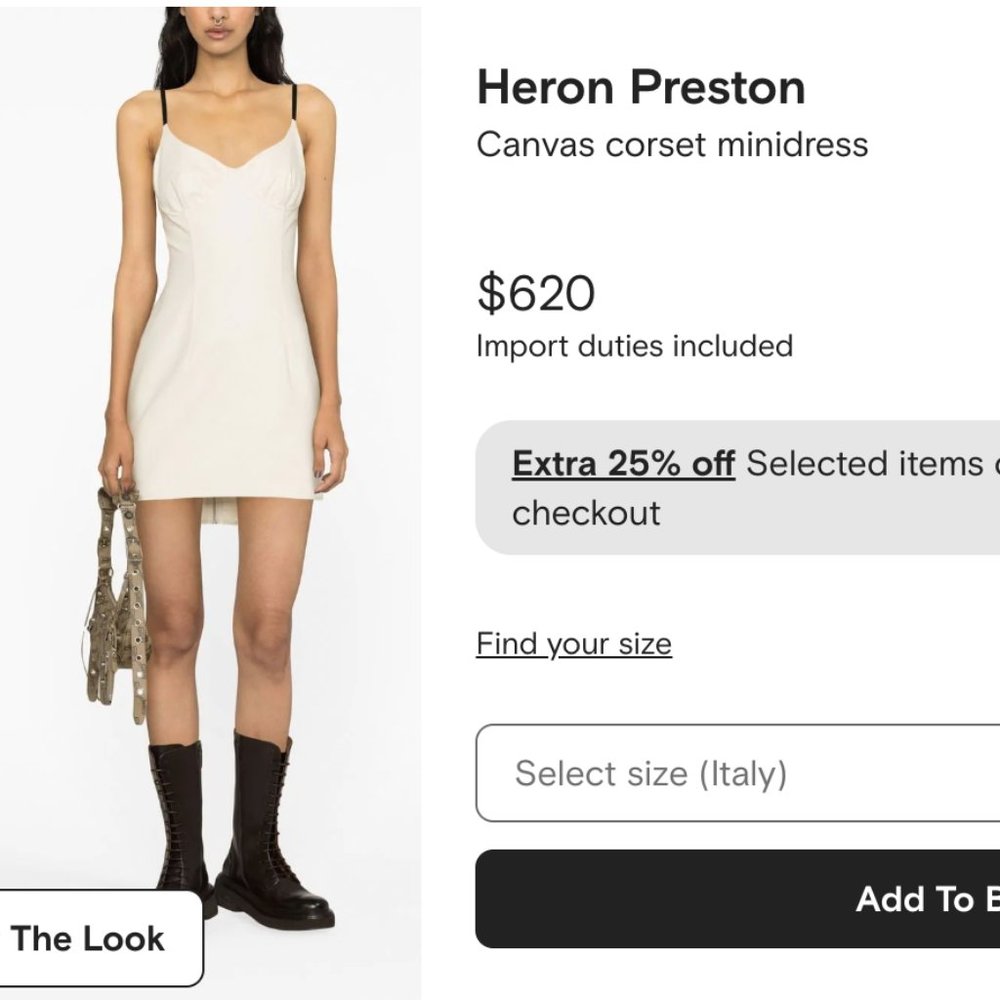Choose a size from the Italy size selector

(x=740, y=773)
